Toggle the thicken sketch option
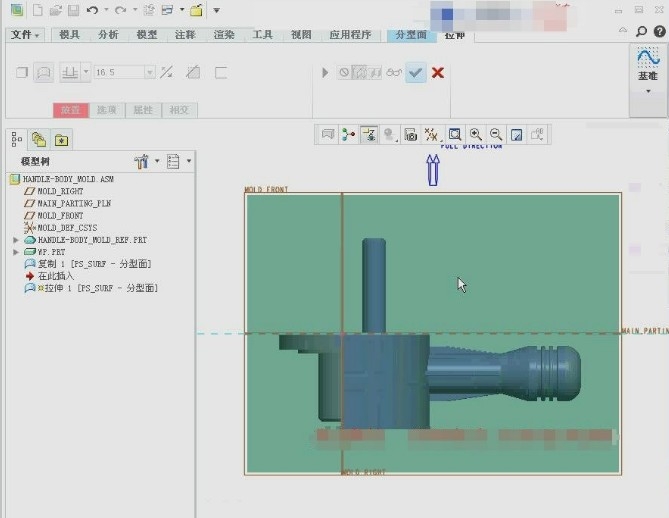This screenshot has width=669, height=518. point(221,73)
